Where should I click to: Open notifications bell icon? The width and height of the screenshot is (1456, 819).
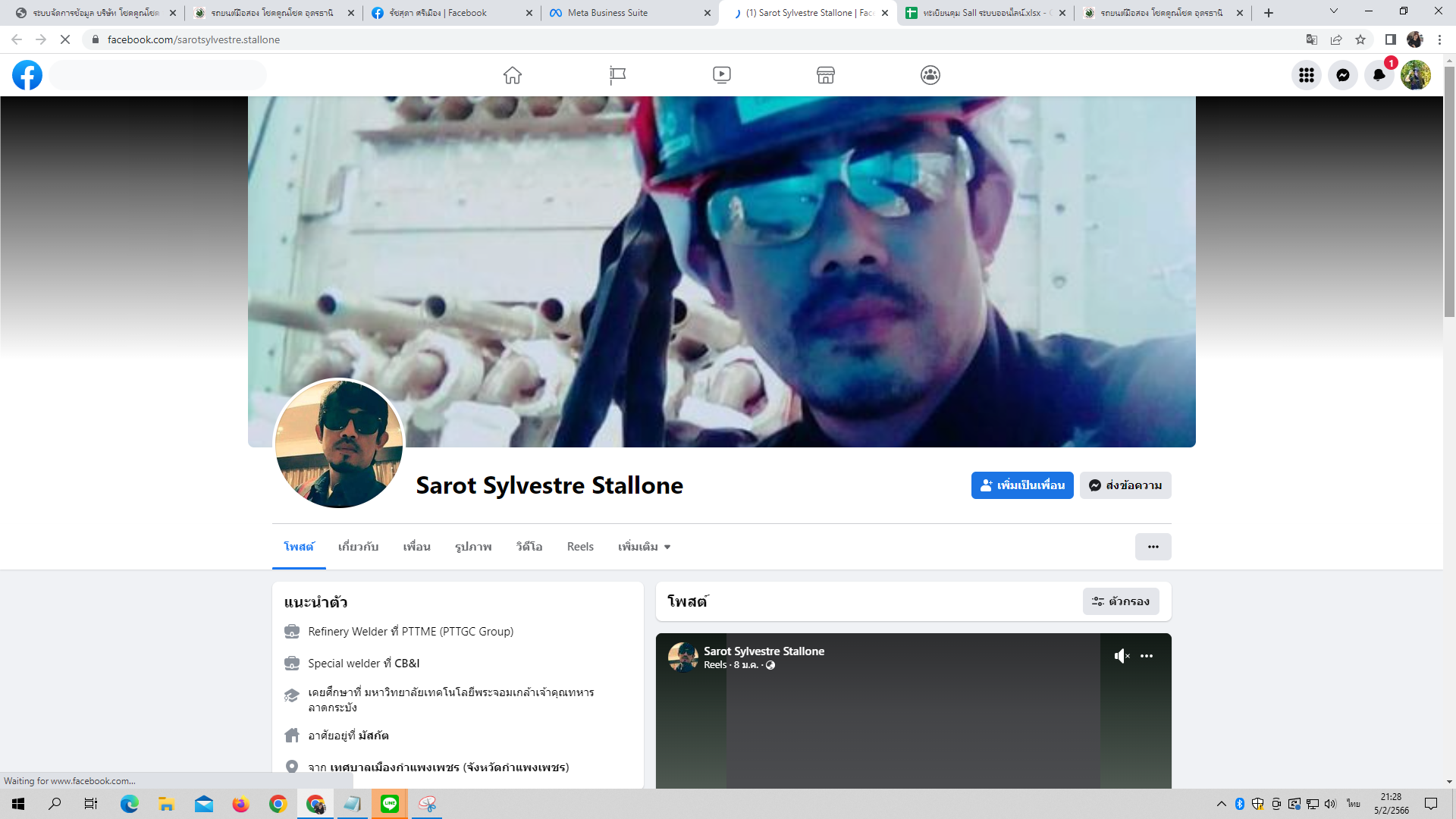point(1379,75)
